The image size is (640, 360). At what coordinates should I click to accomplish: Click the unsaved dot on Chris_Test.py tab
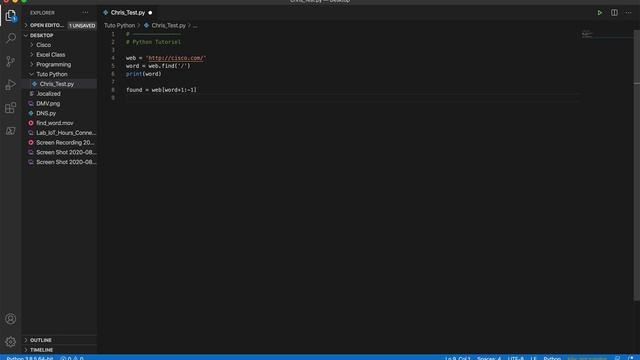click(150, 13)
